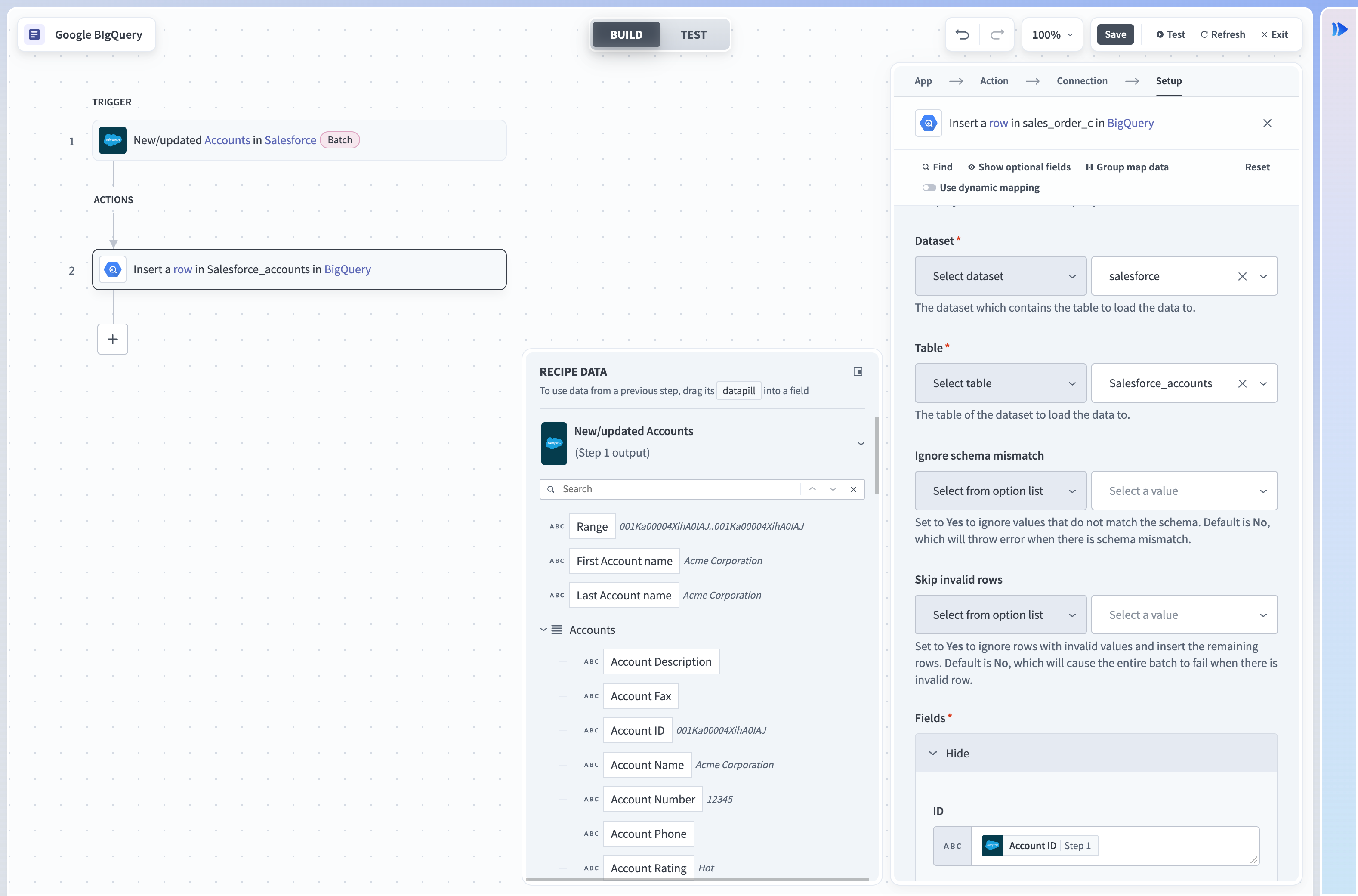Click the BigQuery icon in action step 2

pos(113,269)
